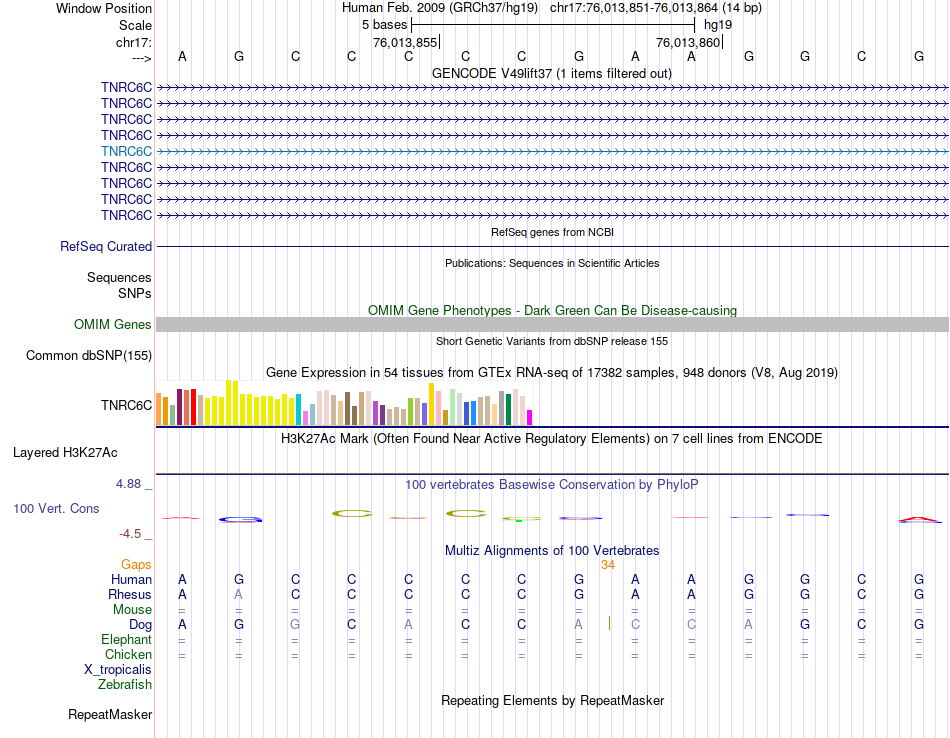The height and width of the screenshot is (738, 950).
Task: Open Multiz Alignments of 100 Vertebrates title
Action: tap(552, 551)
